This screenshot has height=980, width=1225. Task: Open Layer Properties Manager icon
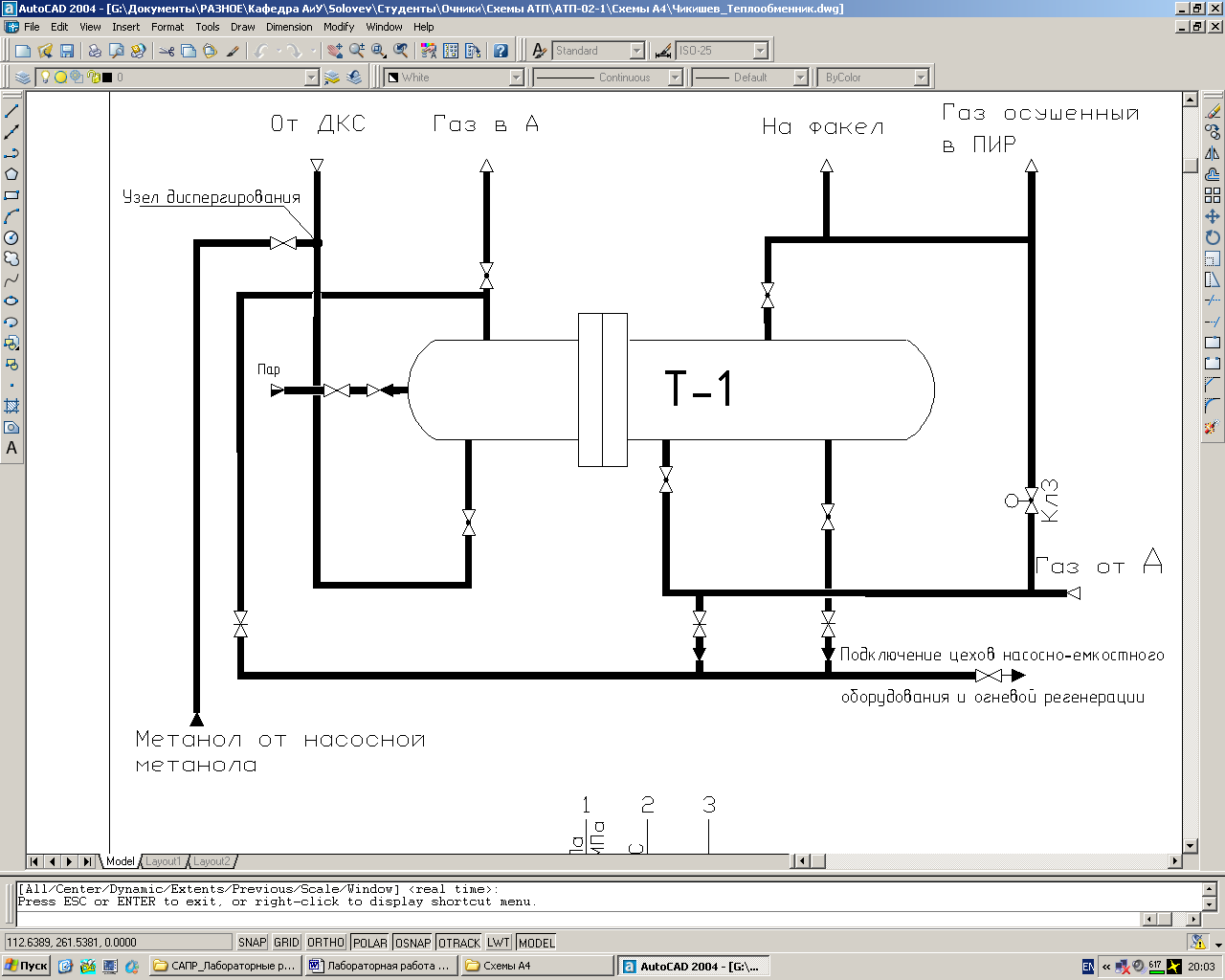23,78
